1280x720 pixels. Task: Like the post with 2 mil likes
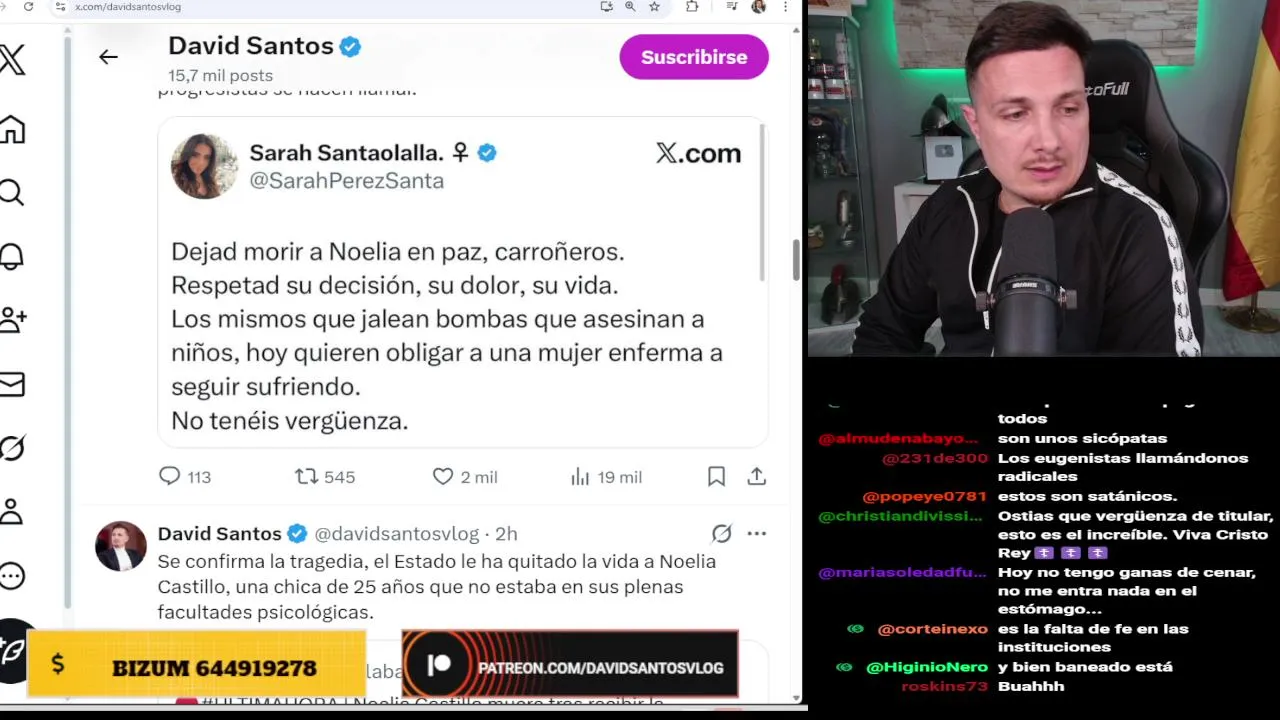[464, 477]
